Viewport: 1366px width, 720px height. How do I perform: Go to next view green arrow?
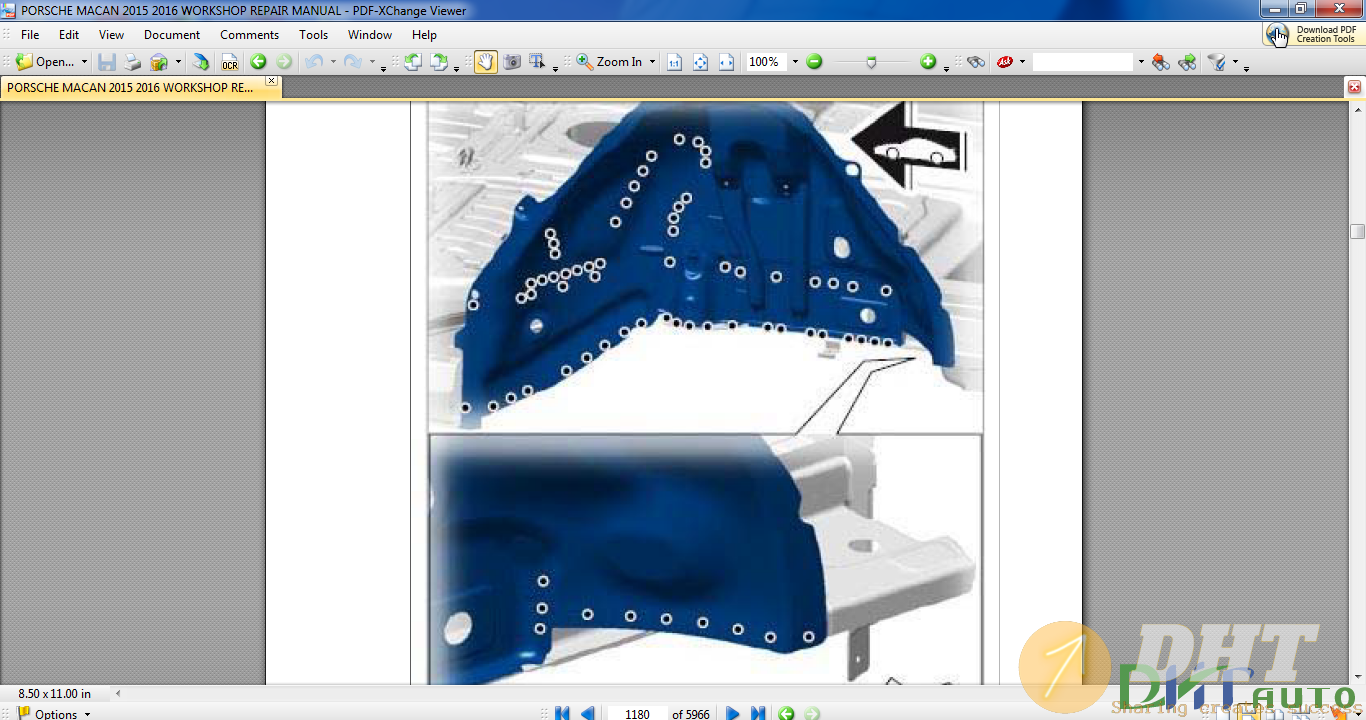284,62
